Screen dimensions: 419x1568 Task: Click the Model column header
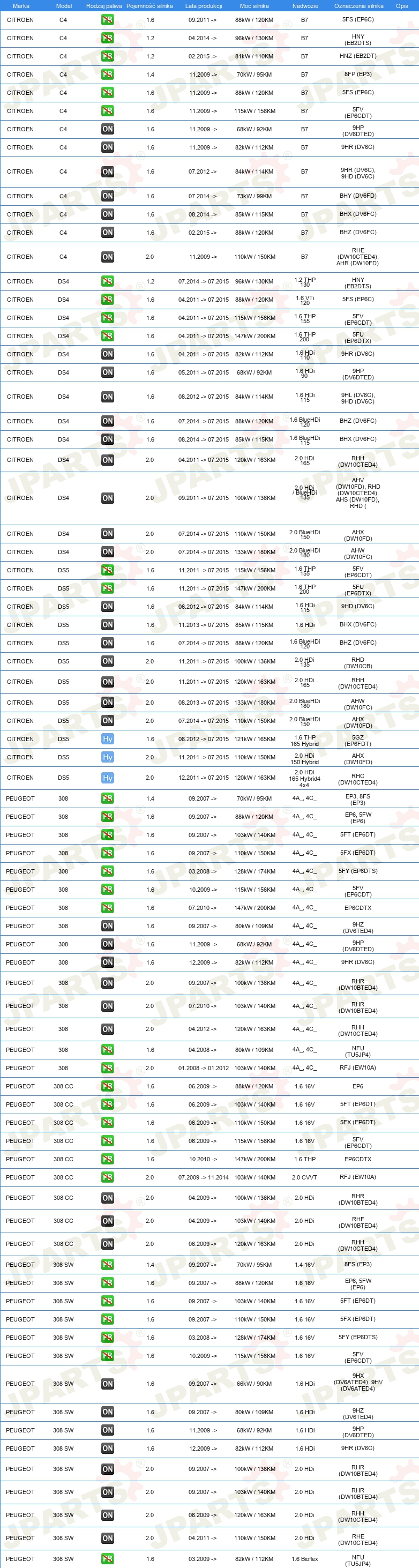[64, 5]
